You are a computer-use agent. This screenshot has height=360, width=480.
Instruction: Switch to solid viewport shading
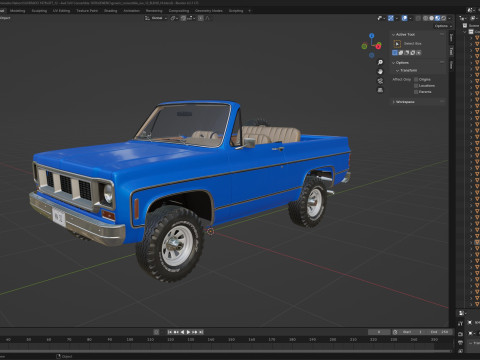pyautogui.click(x=432, y=18)
